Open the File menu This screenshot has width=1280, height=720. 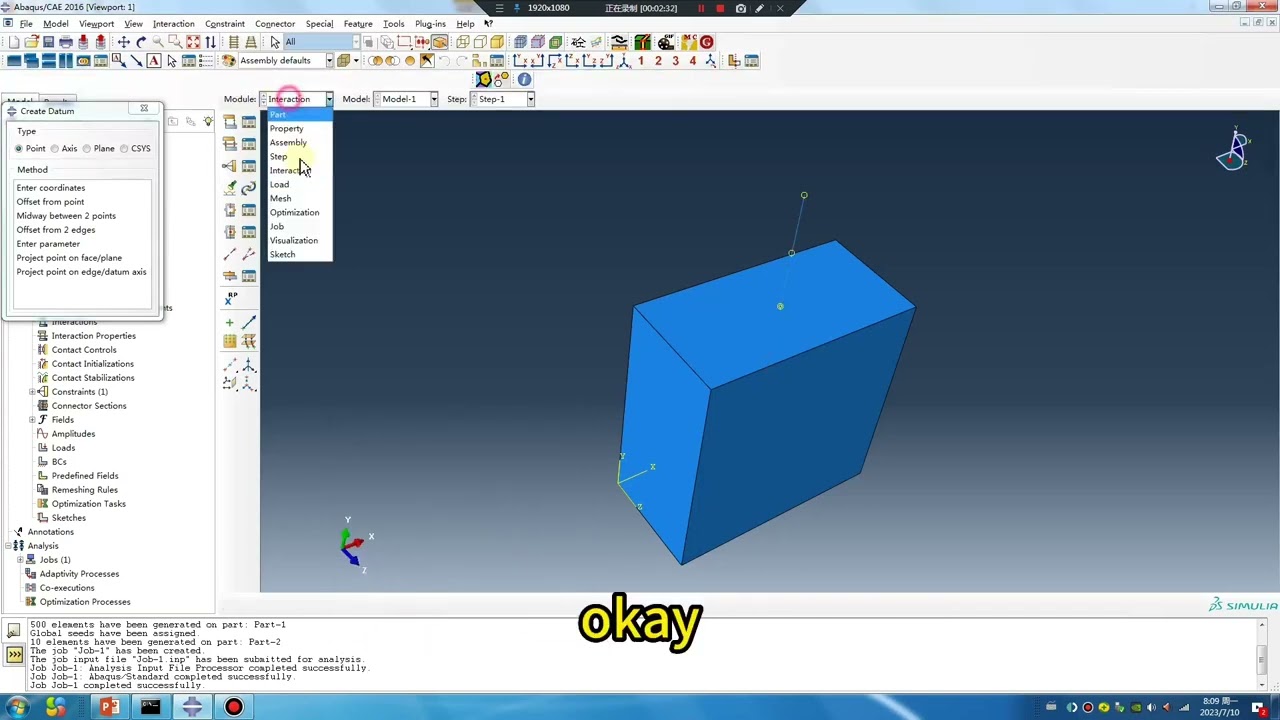[x=26, y=24]
